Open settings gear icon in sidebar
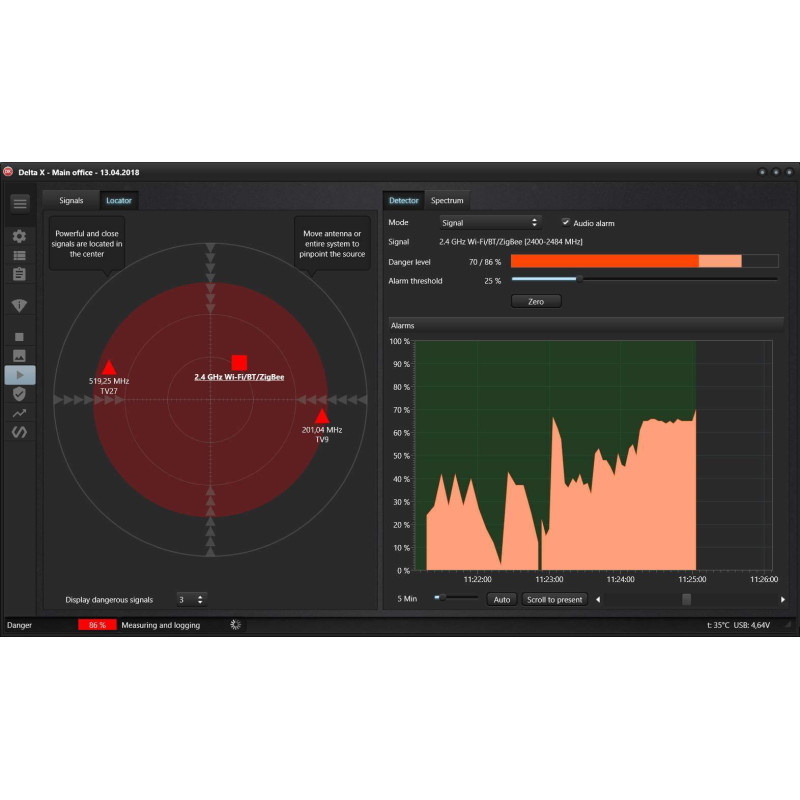 point(19,236)
